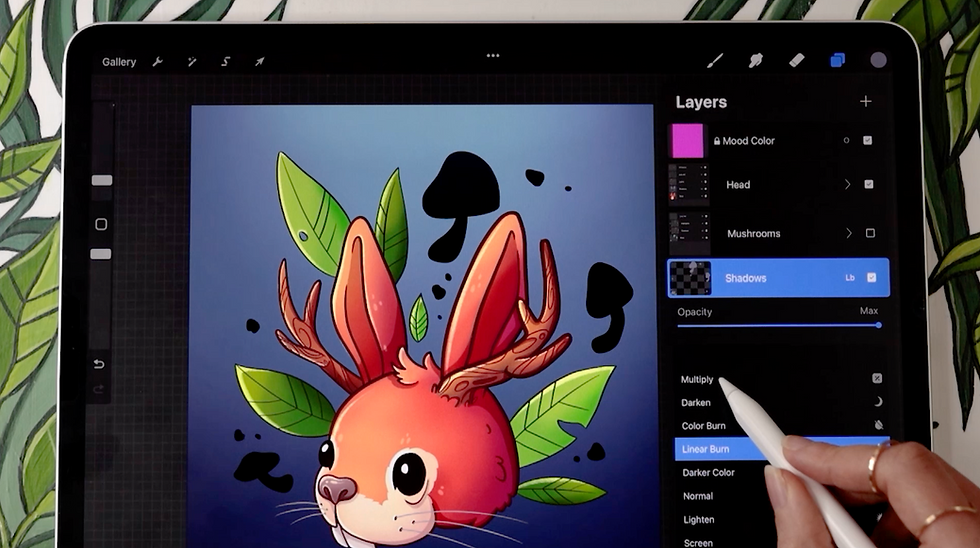
Task: Activate the Selection tool (S icon)
Action: pyautogui.click(x=226, y=61)
